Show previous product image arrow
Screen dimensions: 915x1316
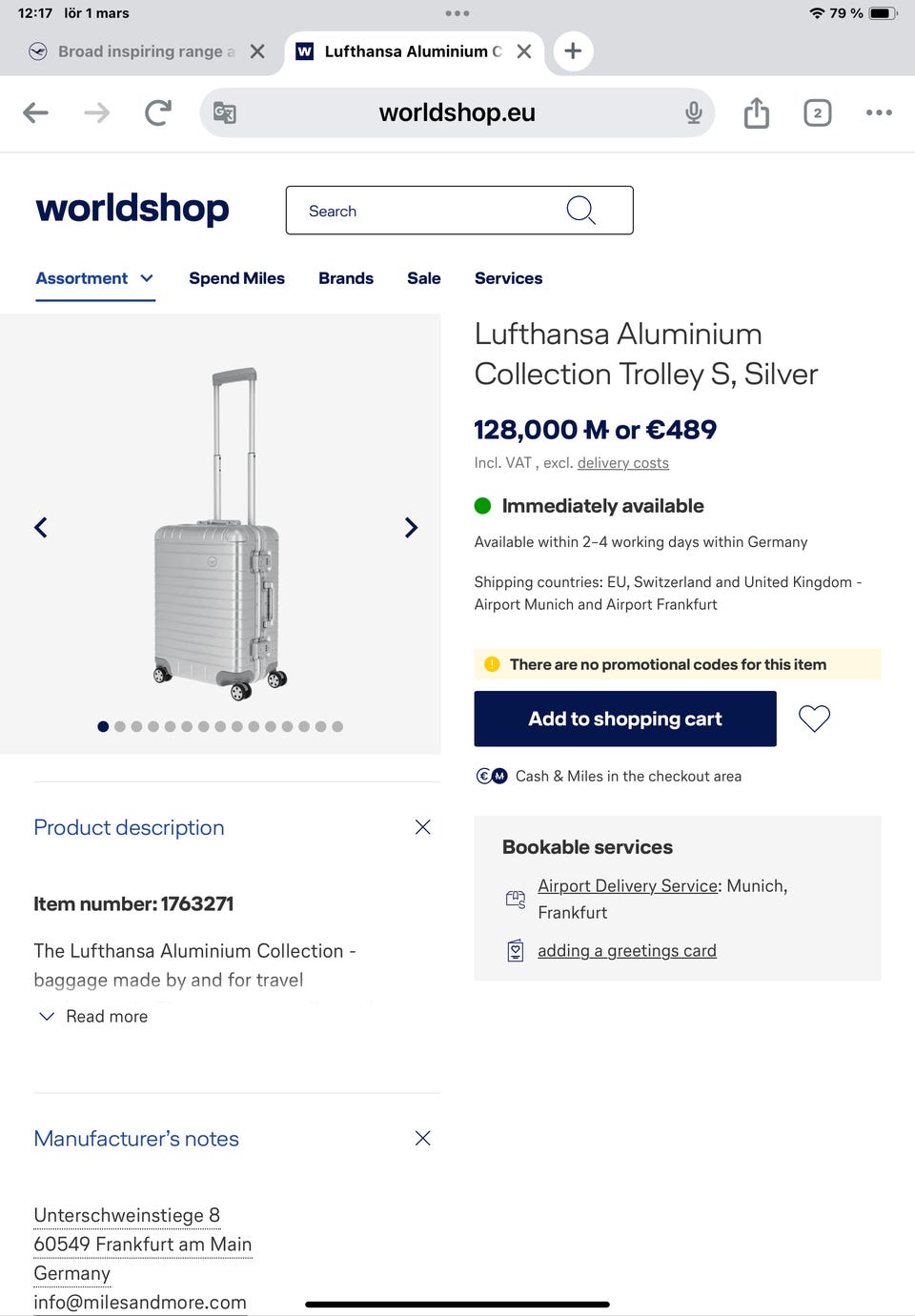pyautogui.click(x=41, y=527)
